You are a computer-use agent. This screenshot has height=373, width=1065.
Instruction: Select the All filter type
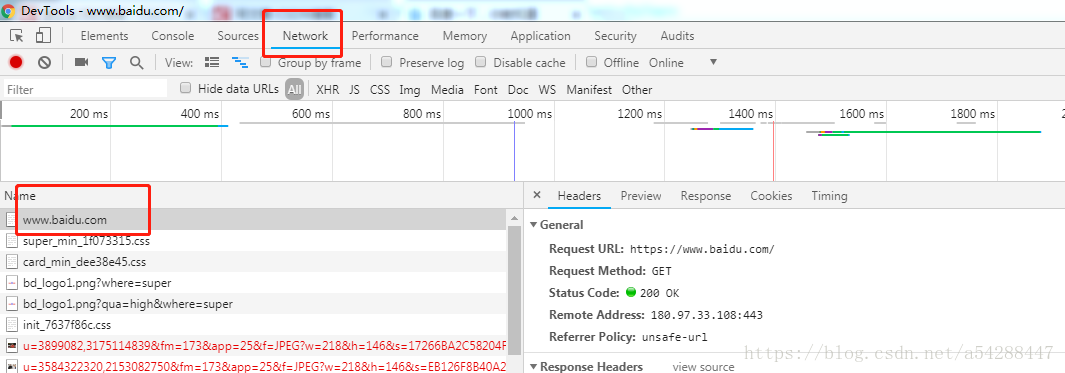pos(294,89)
